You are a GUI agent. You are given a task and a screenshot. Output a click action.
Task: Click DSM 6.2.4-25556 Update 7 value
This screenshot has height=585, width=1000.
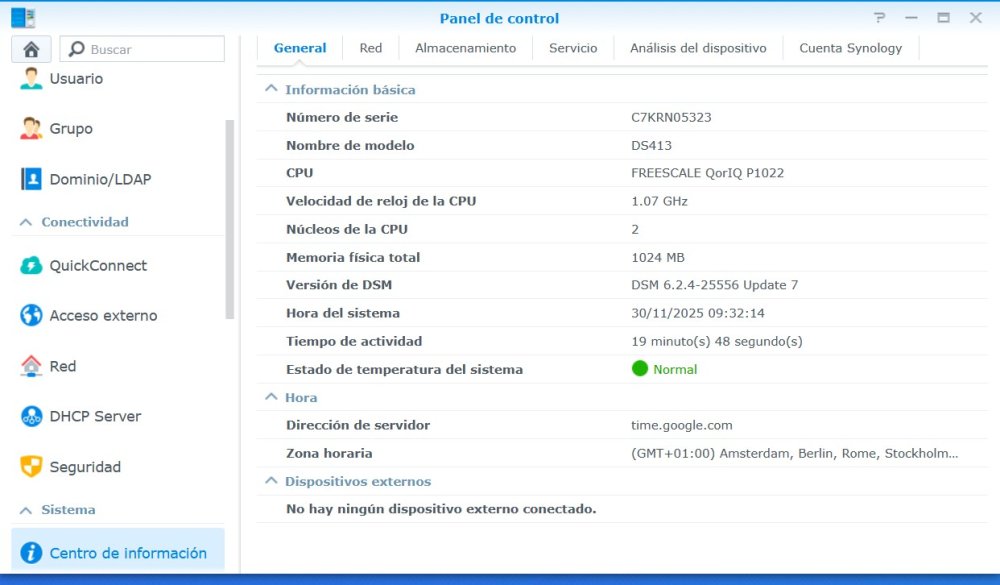[x=714, y=285]
